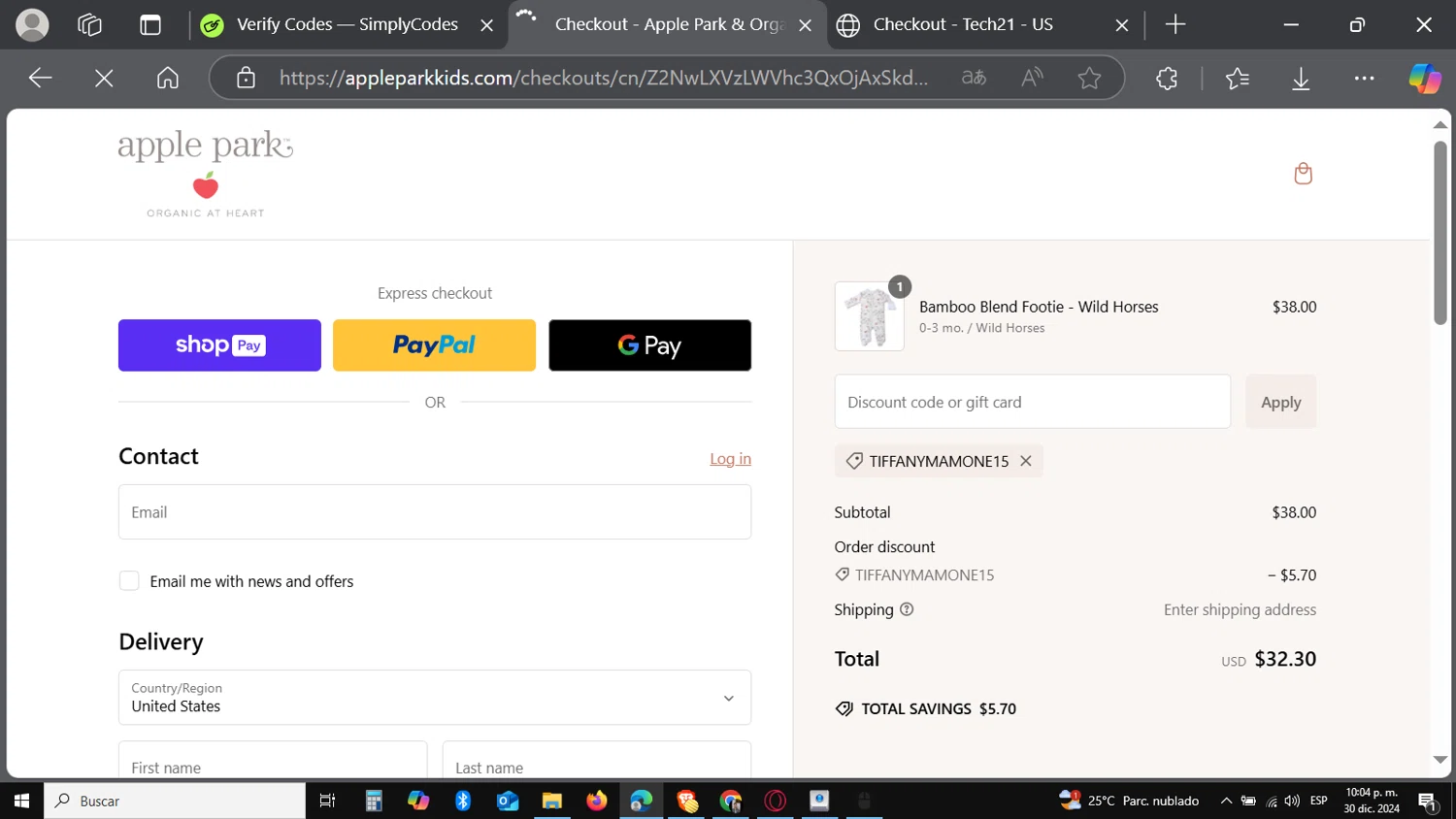
Task: Close the Checkout Tech21 tab
Action: click(1122, 25)
